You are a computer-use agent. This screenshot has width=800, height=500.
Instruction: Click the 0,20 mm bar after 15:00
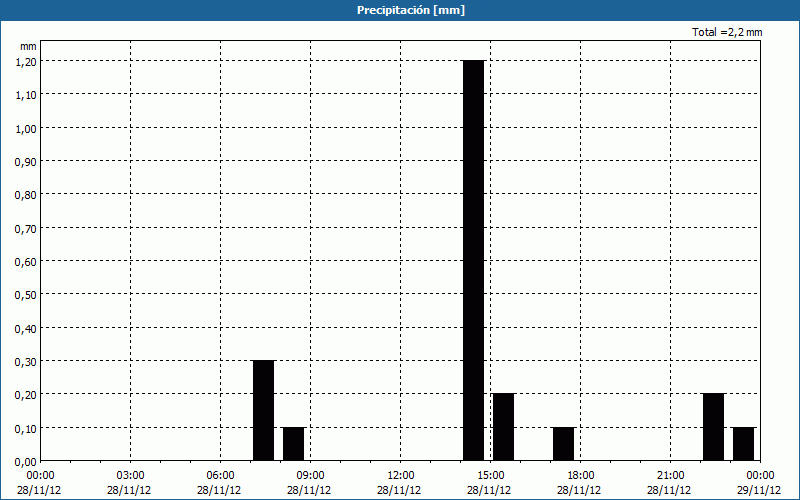pos(504,427)
